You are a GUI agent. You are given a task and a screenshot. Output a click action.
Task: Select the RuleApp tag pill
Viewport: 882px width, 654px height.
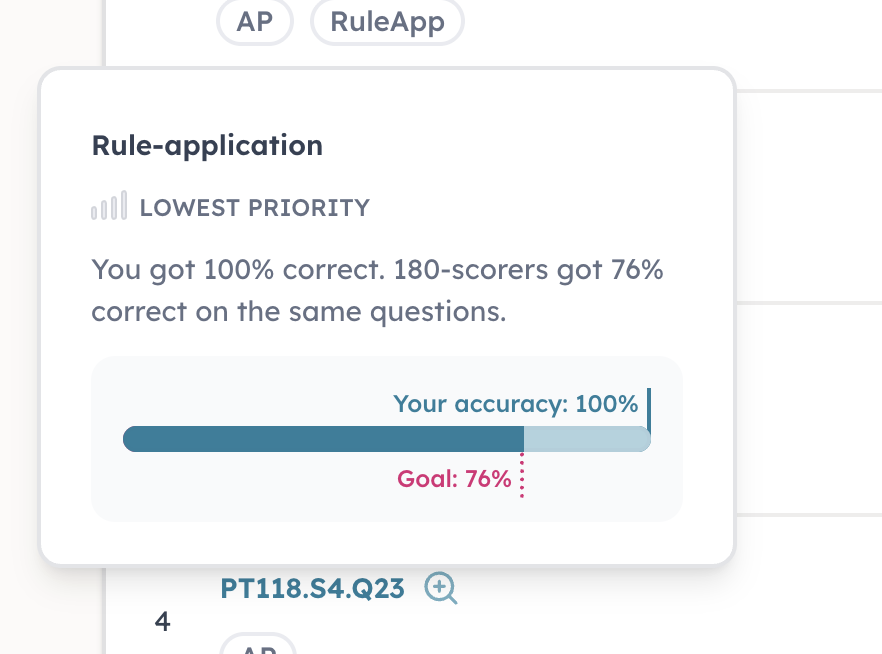(387, 22)
